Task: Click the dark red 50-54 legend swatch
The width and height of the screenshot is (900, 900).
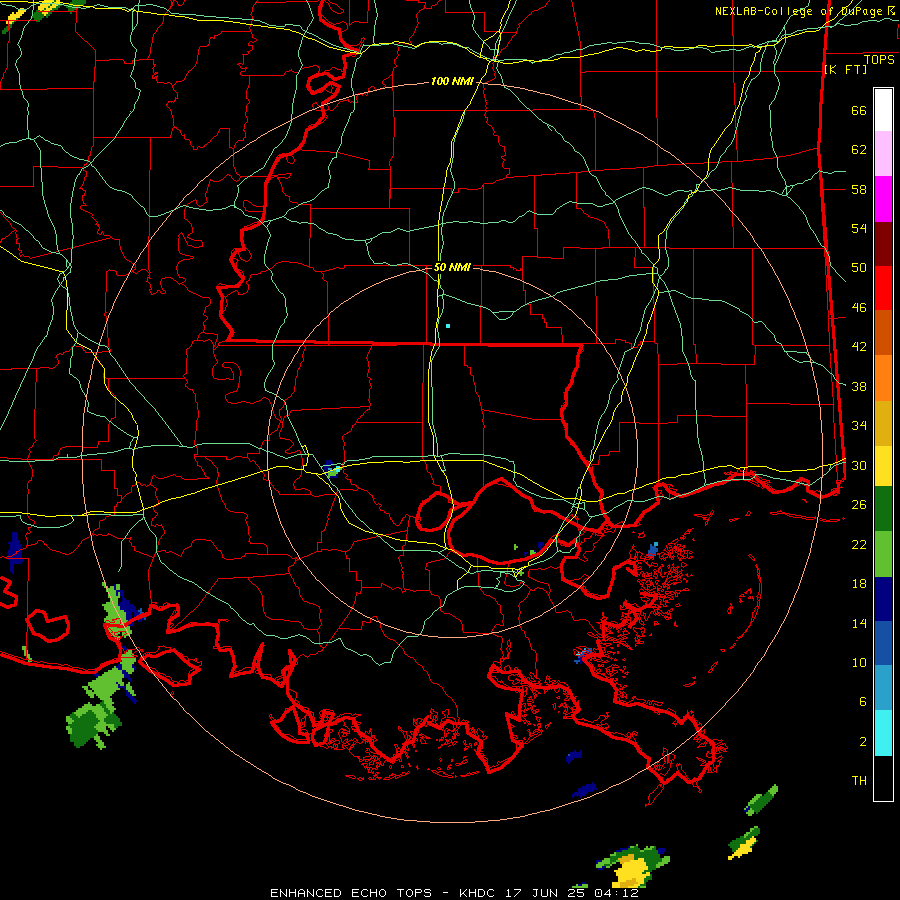Action: click(x=883, y=244)
